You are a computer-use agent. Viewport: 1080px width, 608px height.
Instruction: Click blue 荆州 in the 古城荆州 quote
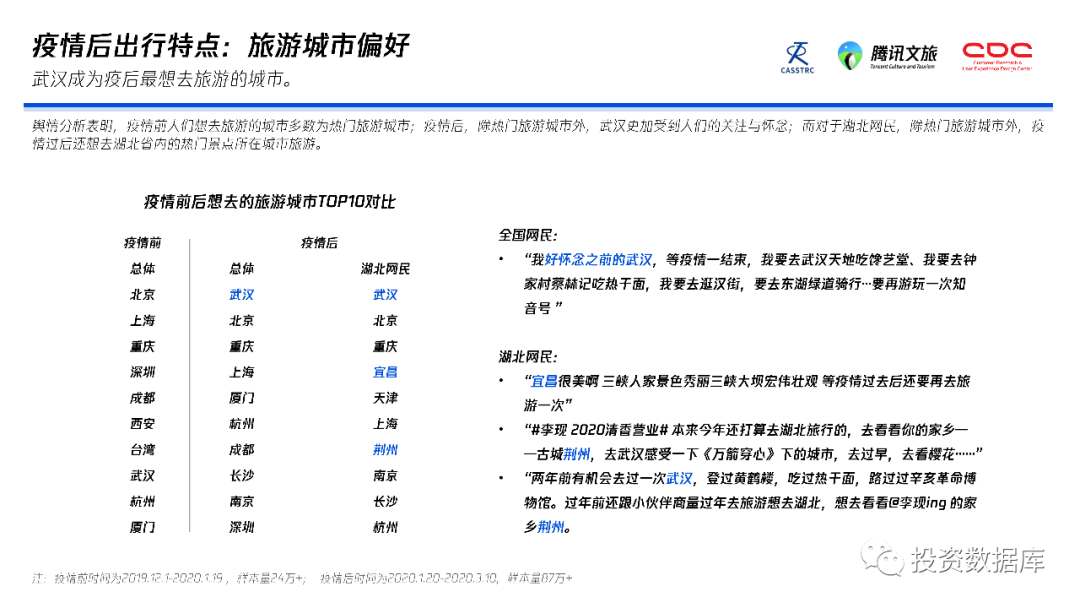577,454
